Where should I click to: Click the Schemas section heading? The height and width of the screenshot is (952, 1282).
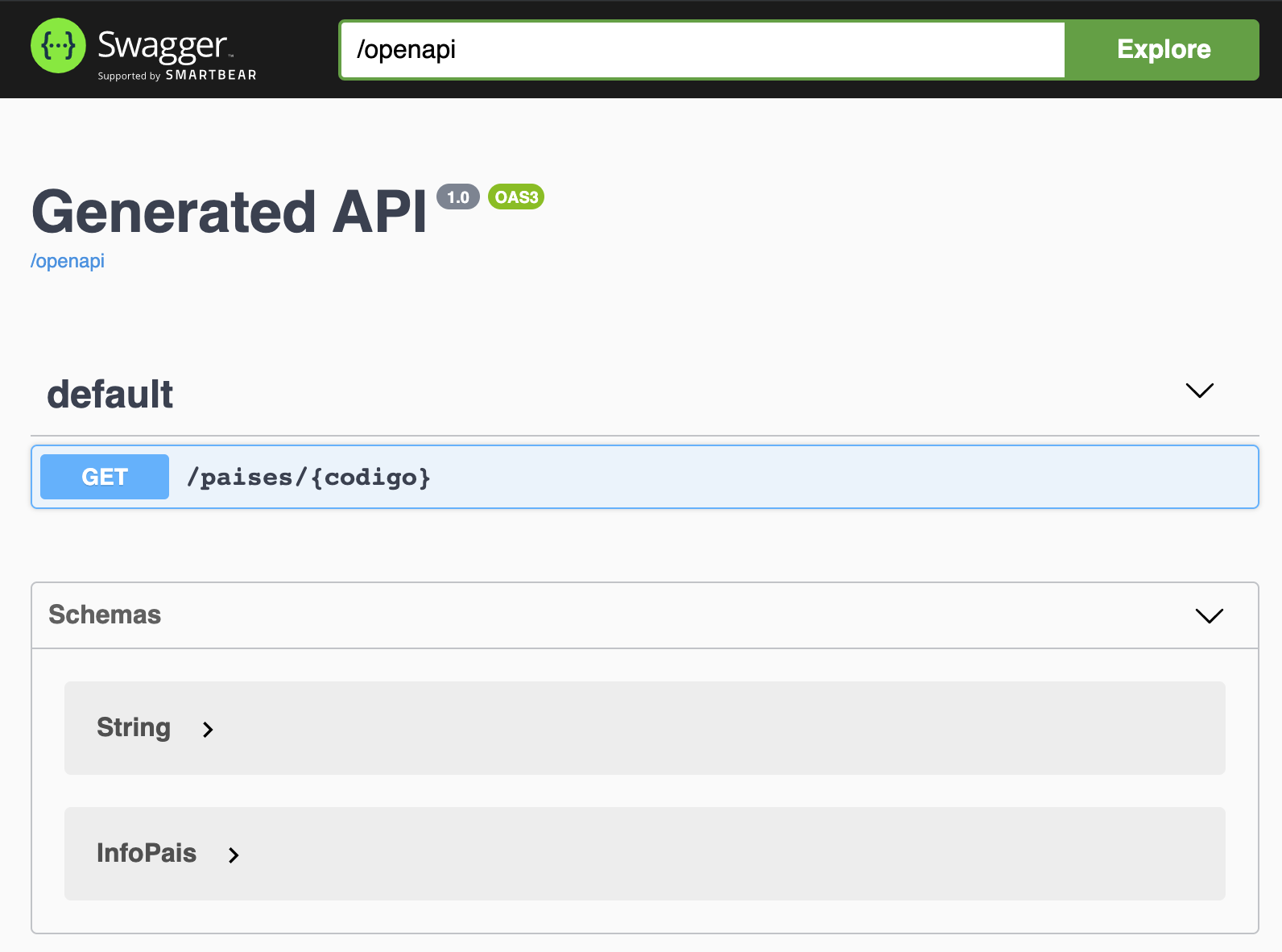click(105, 615)
